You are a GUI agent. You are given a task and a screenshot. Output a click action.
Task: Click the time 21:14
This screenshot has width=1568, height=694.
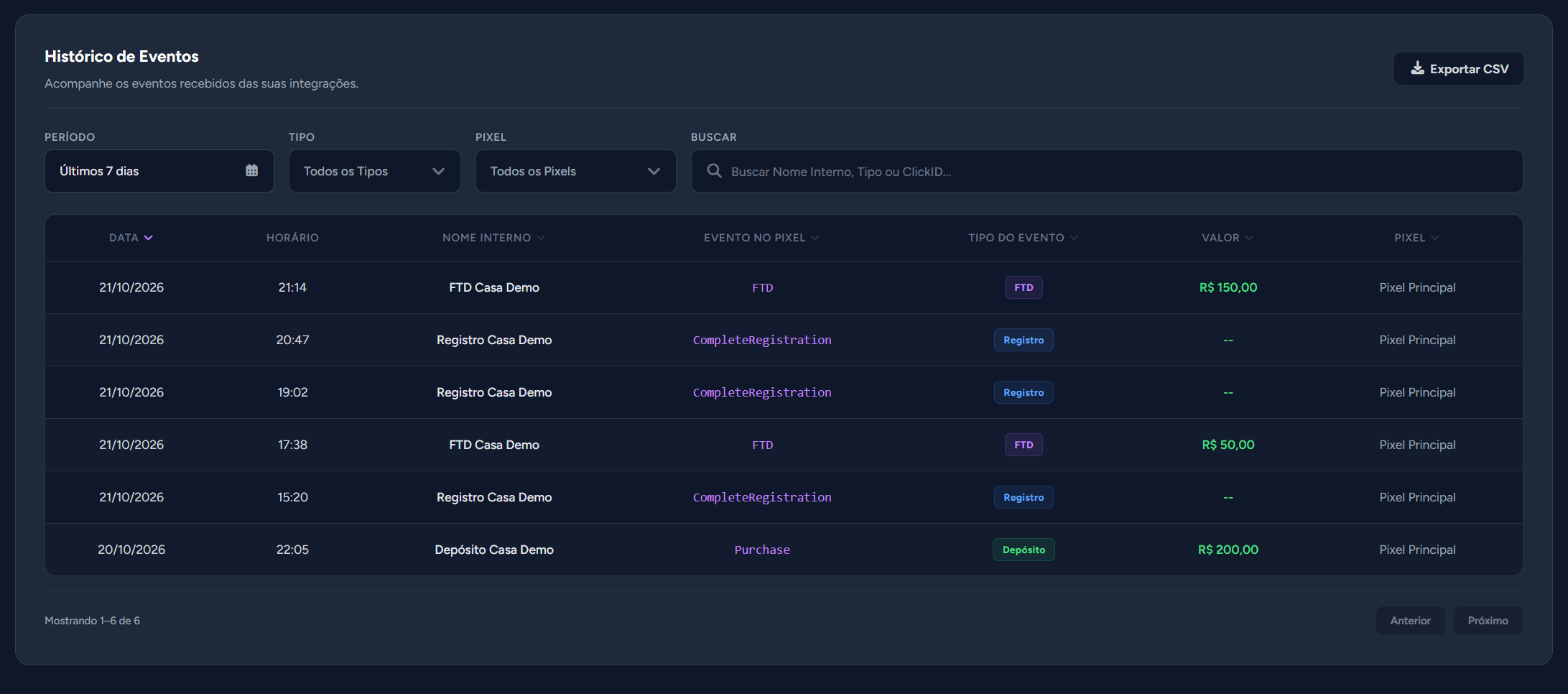tap(292, 288)
